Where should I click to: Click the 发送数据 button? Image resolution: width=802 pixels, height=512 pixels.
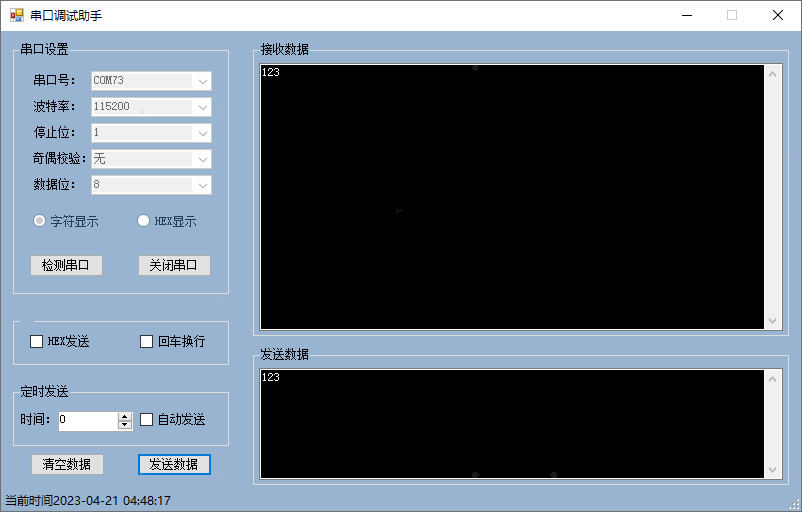pos(174,464)
